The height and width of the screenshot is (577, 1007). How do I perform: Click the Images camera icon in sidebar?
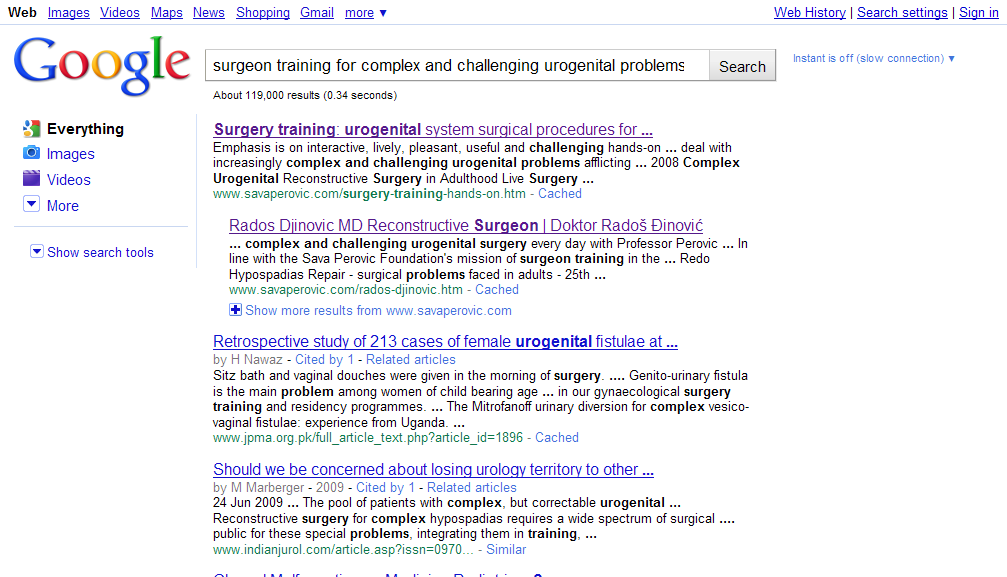(x=31, y=154)
